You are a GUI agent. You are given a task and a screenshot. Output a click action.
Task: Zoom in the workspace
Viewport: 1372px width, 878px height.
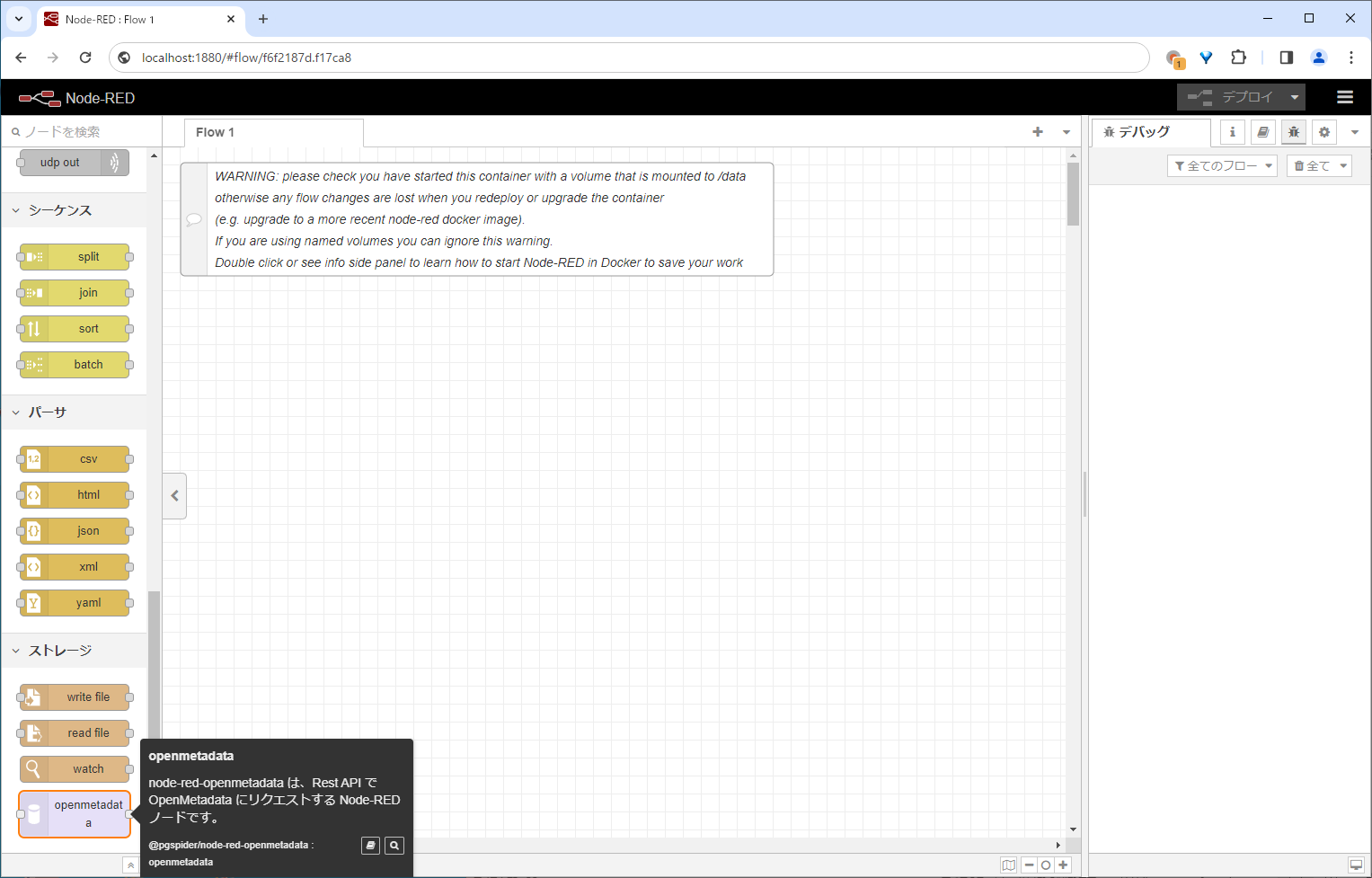pyautogui.click(x=1063, y=865)
